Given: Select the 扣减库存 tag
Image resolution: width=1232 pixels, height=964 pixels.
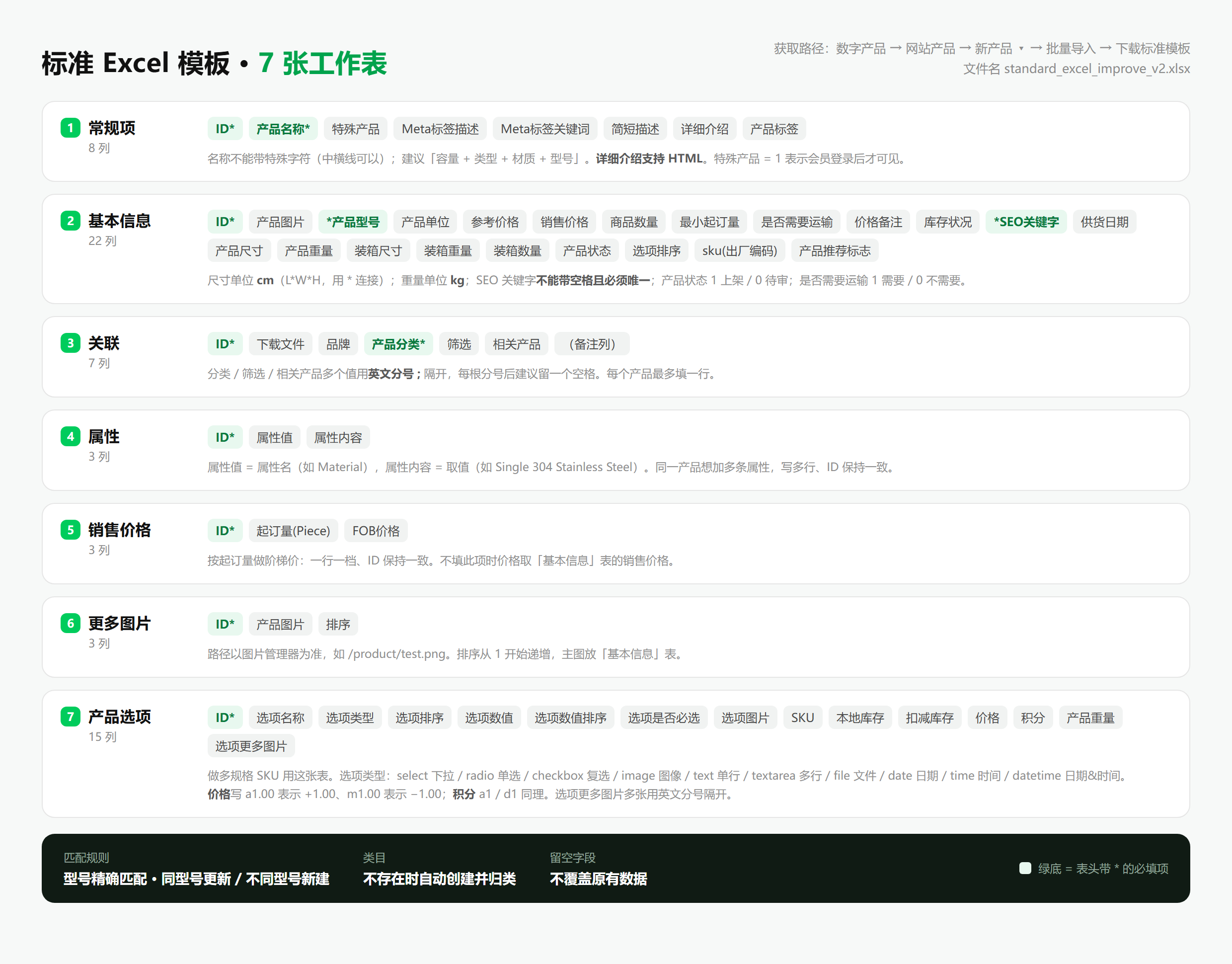Looking at the screenshot, I should (929, 718).
